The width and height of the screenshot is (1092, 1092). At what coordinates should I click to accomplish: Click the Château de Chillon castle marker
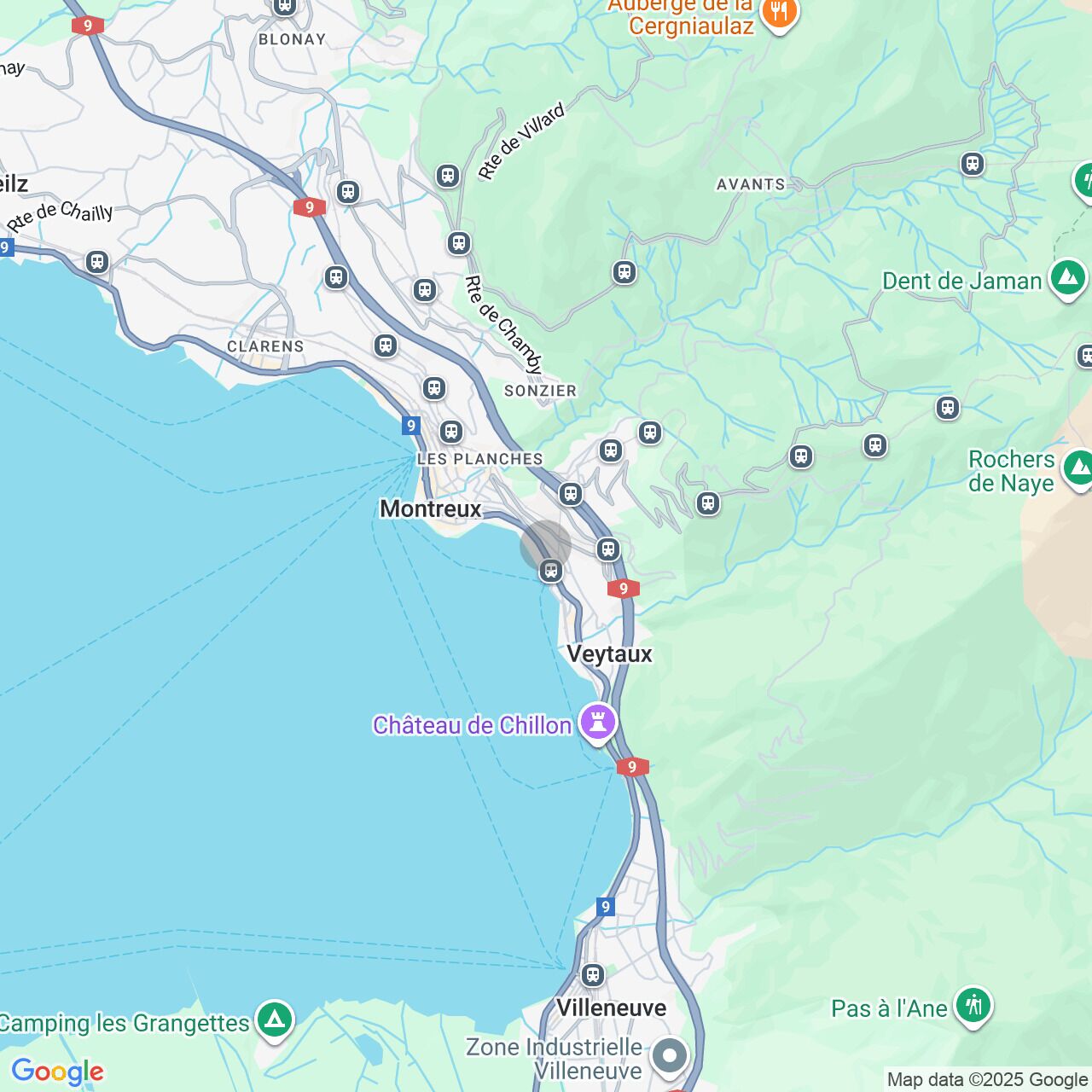tap(598, 723)
